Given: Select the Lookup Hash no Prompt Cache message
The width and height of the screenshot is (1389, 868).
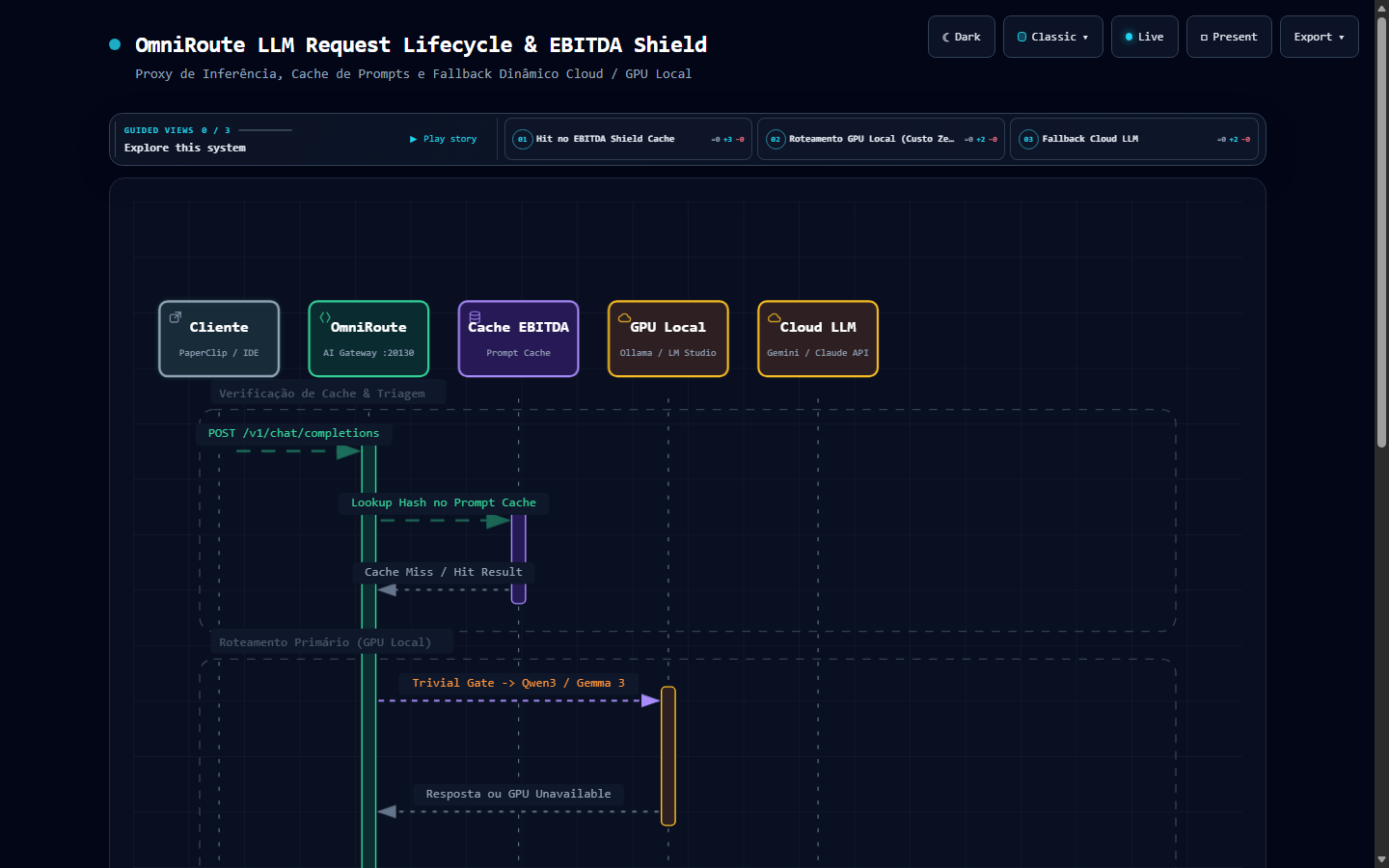Looking at the screenshot, I should (444, 502).
